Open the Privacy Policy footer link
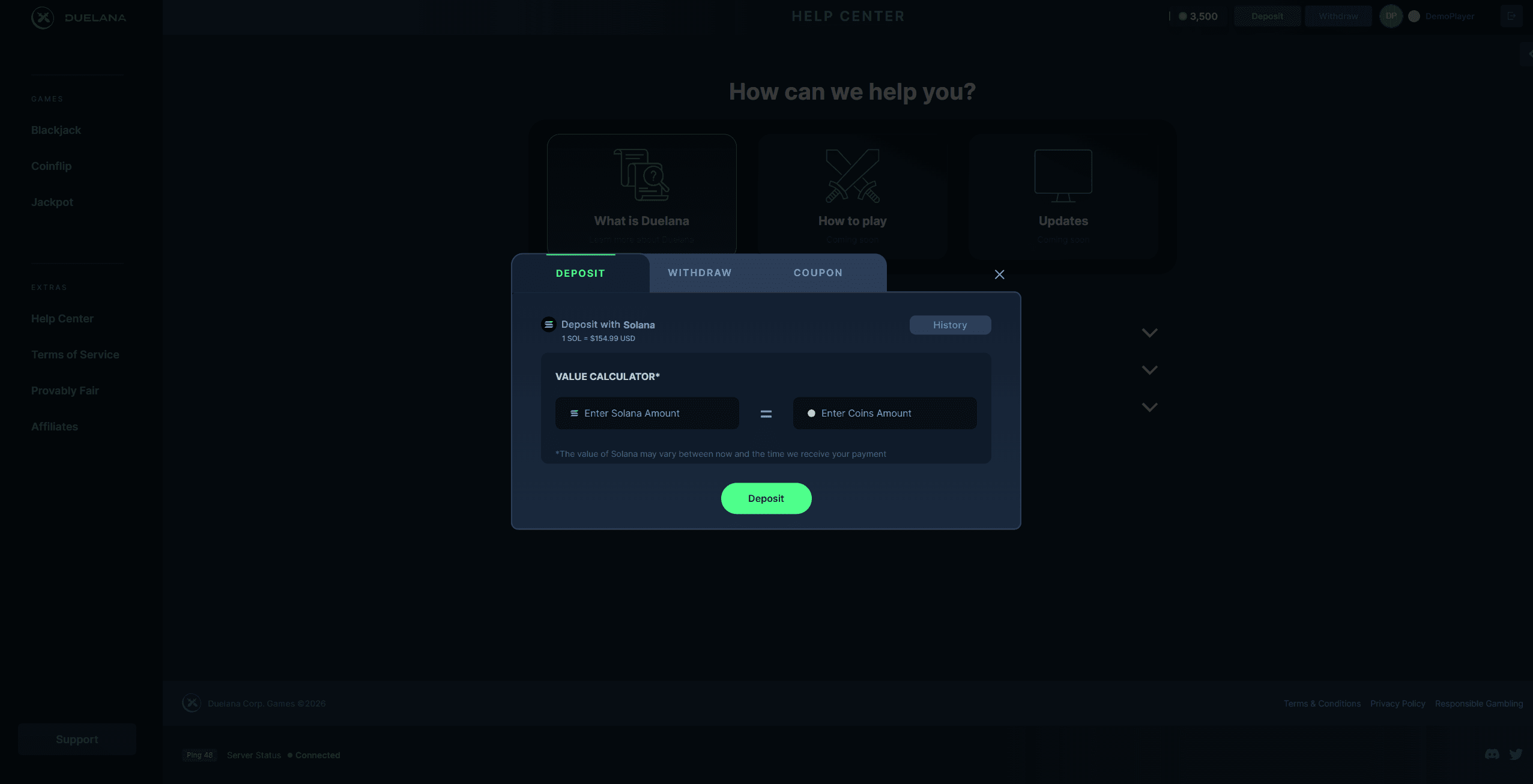The height and width of the screenshot is (784, 1533). click(1398, 704)
